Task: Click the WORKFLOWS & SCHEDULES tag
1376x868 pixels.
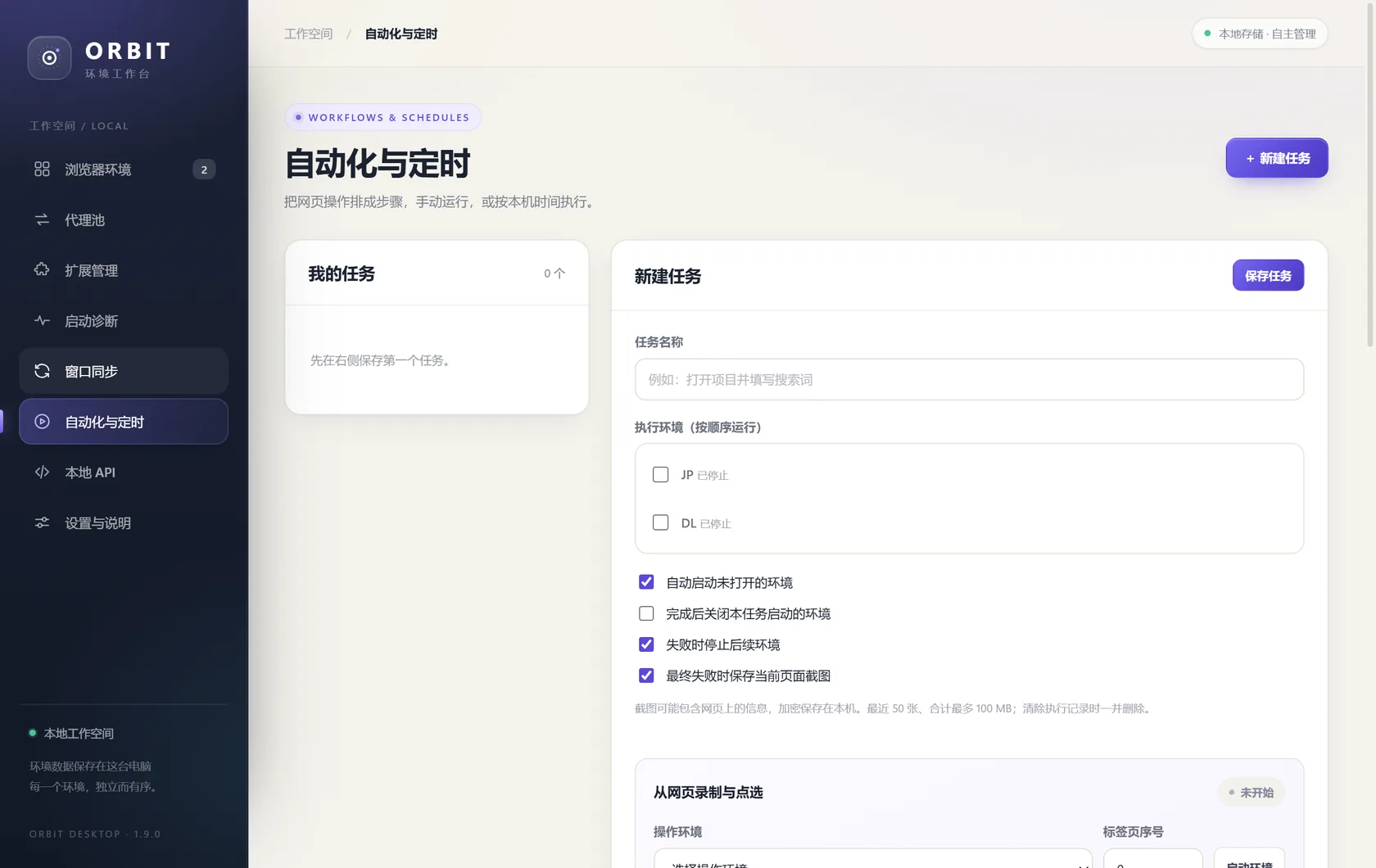Action: click(382, 117)
